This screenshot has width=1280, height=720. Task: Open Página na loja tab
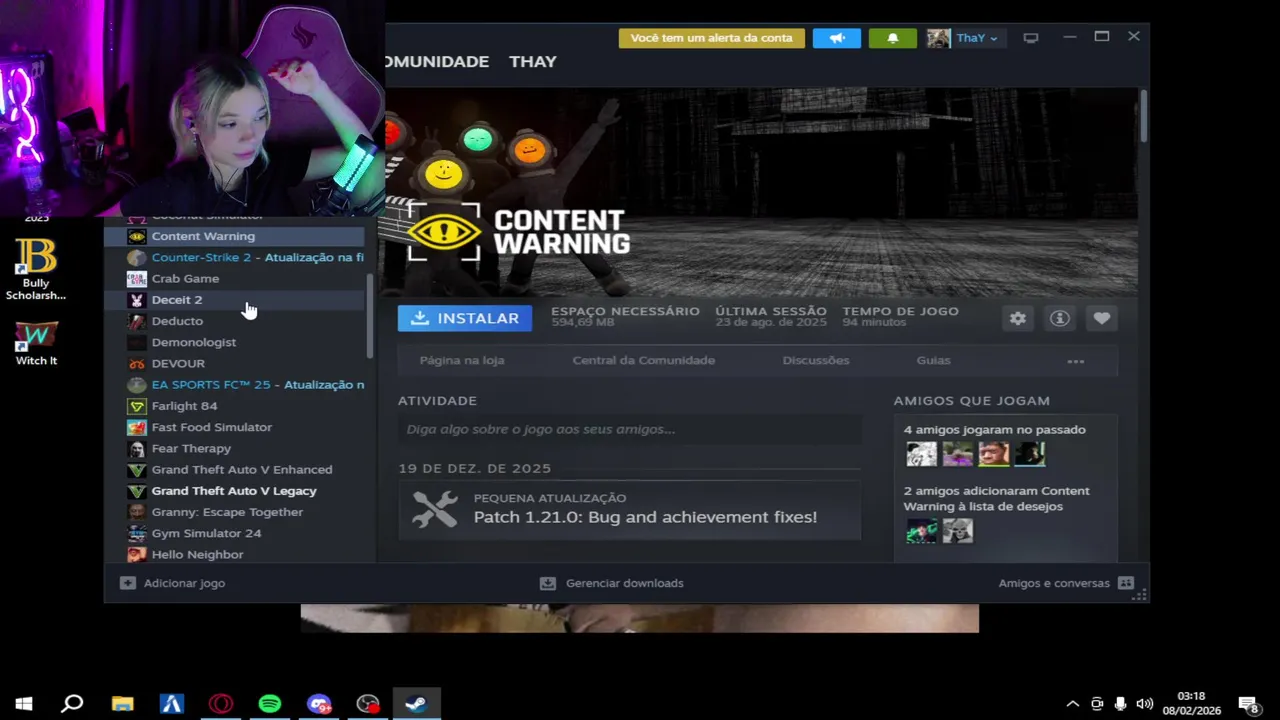click(462, 360)
